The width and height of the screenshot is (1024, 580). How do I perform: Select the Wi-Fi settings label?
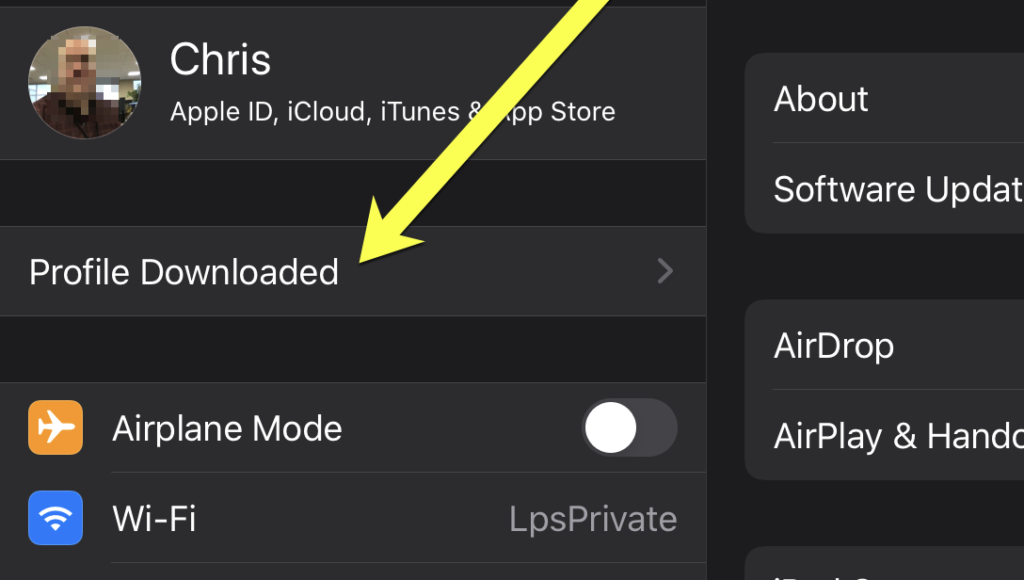154,519
